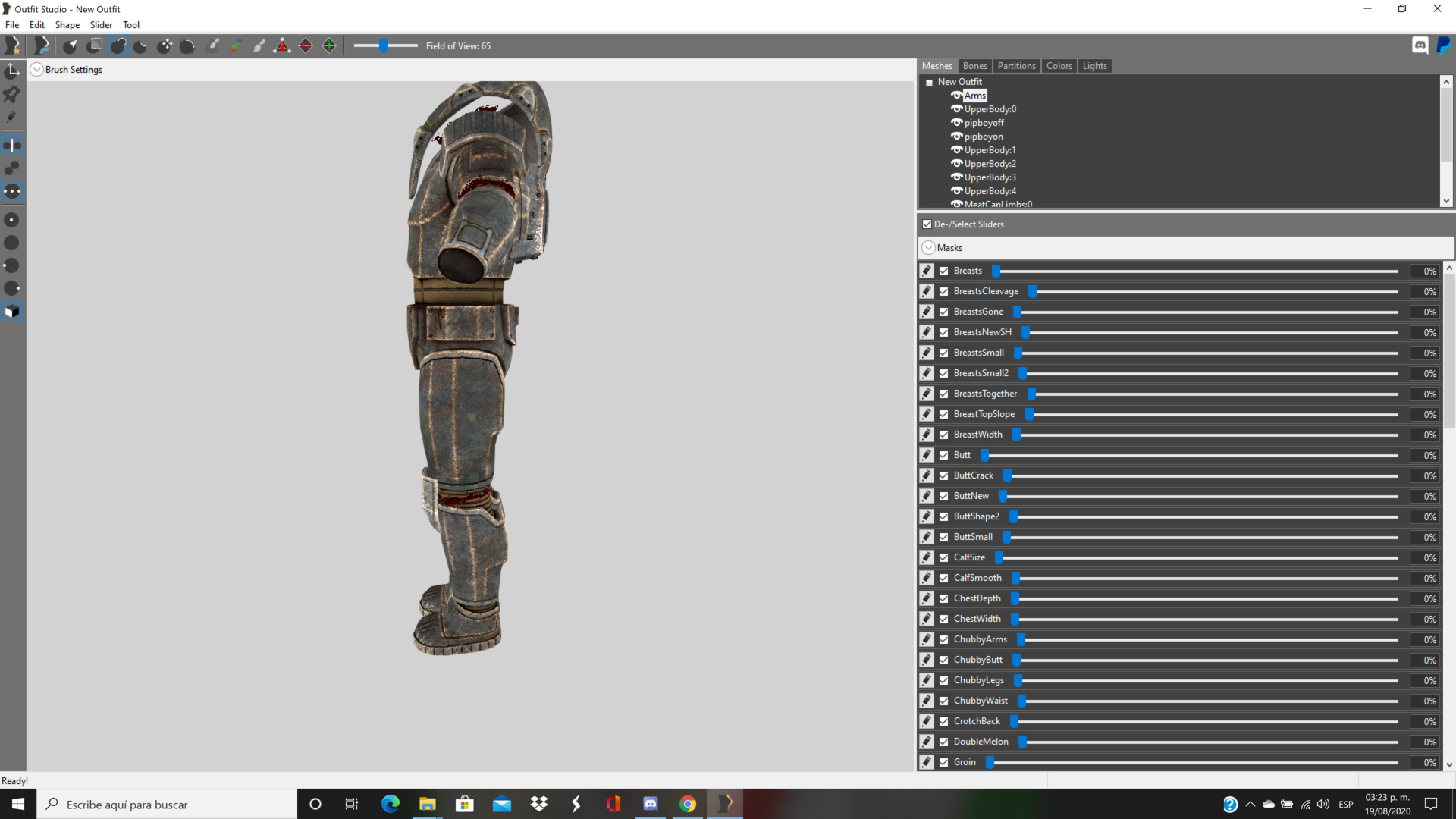Viewport: 1456px width, 819px height.
Task: Select the Weight paint brush icon
Action: 212,46
